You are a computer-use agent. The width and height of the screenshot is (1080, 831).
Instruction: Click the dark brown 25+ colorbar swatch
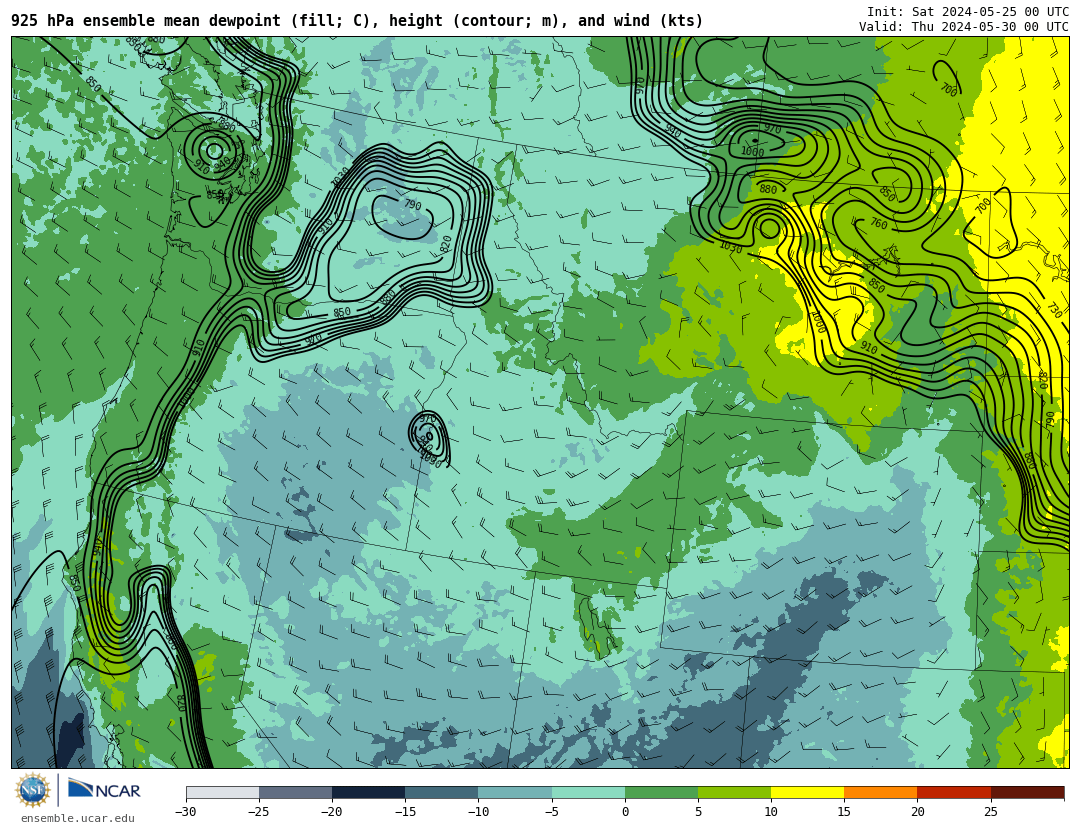(x=1028, y=792)
